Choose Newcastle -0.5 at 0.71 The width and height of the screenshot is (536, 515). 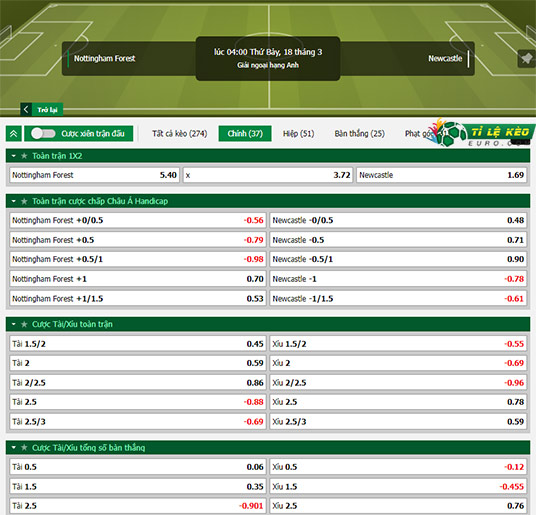click(398, 240)
